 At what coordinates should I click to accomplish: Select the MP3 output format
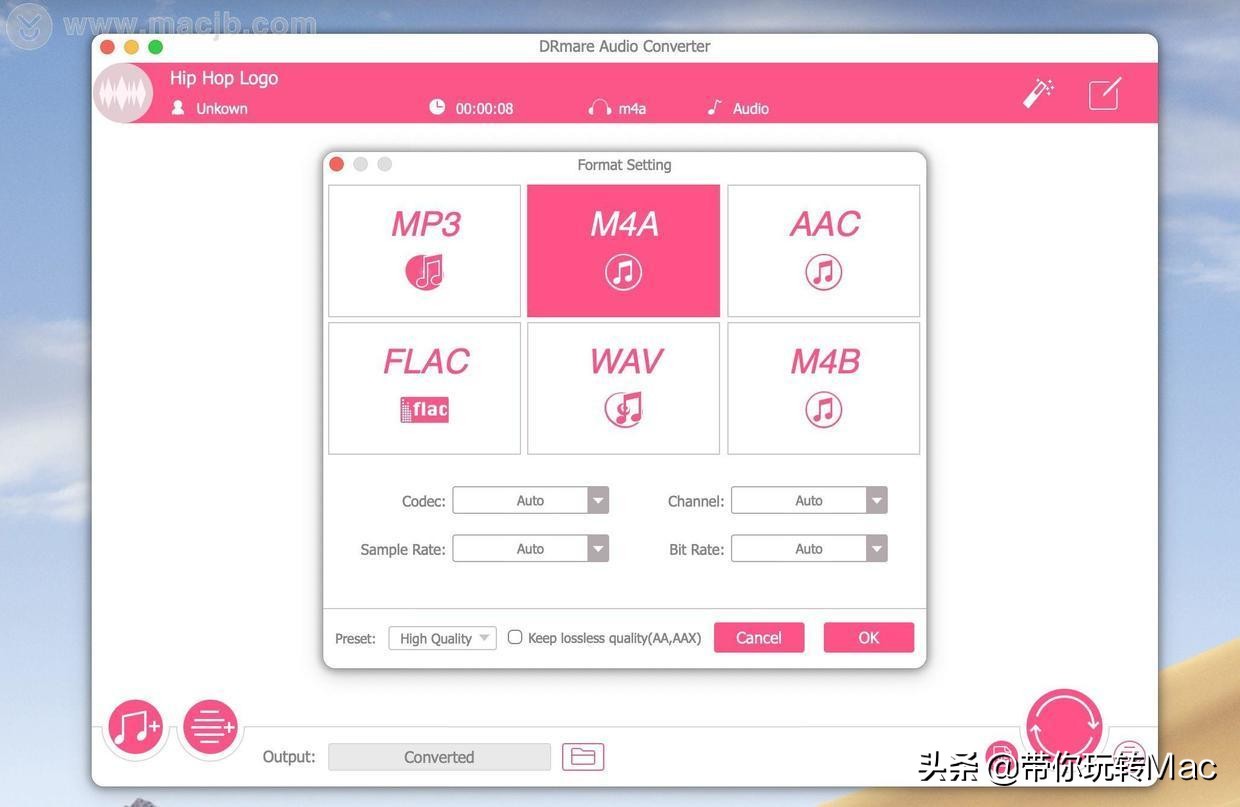tap(424, 249)
